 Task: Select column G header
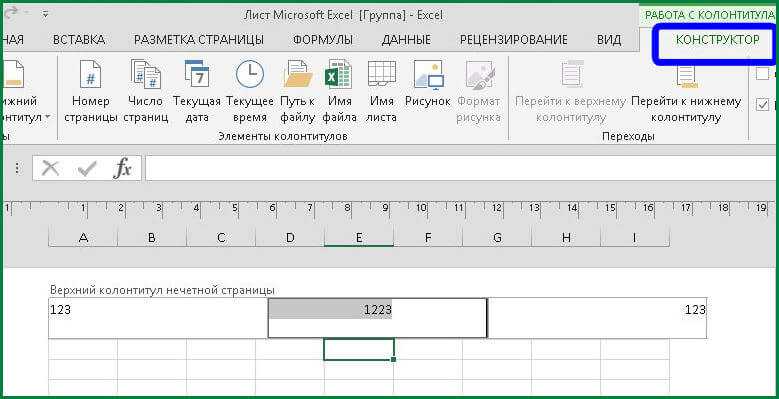click(497, 238)
